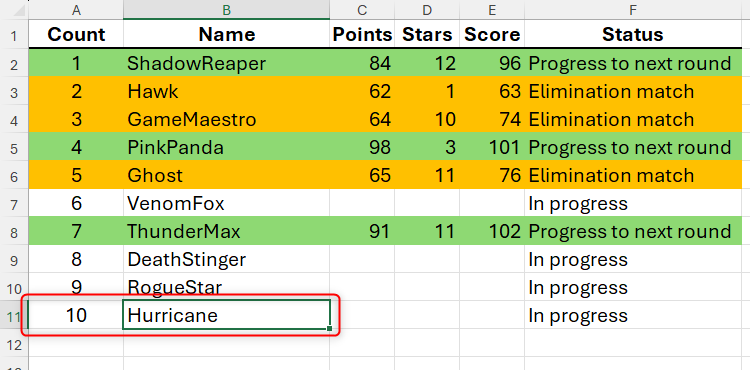The width and height of the screenshot is (750, 370).
Task: Select column A header
Action: coord(76,10)
